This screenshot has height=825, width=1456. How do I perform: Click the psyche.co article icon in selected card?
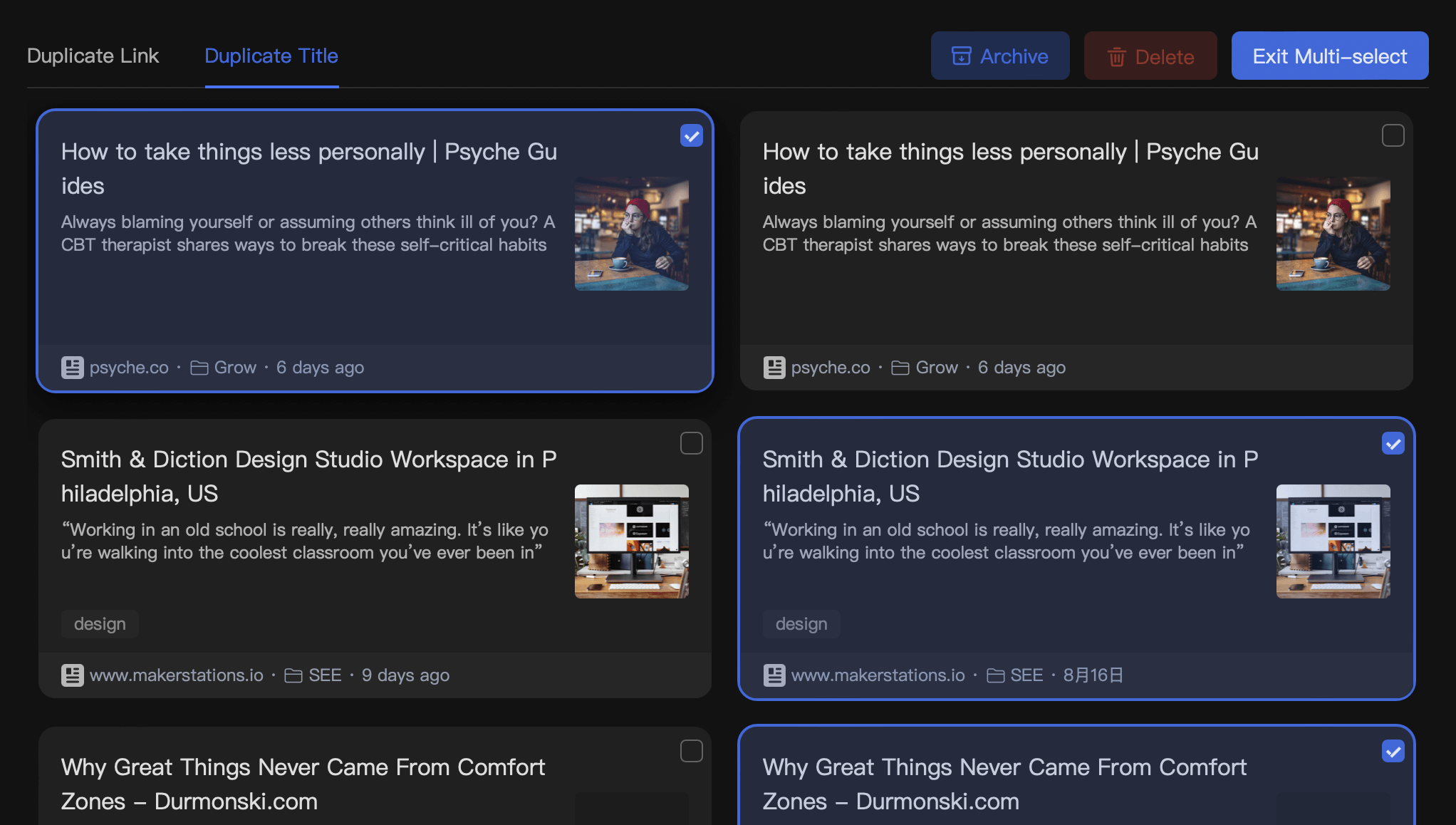coord(72,368)
